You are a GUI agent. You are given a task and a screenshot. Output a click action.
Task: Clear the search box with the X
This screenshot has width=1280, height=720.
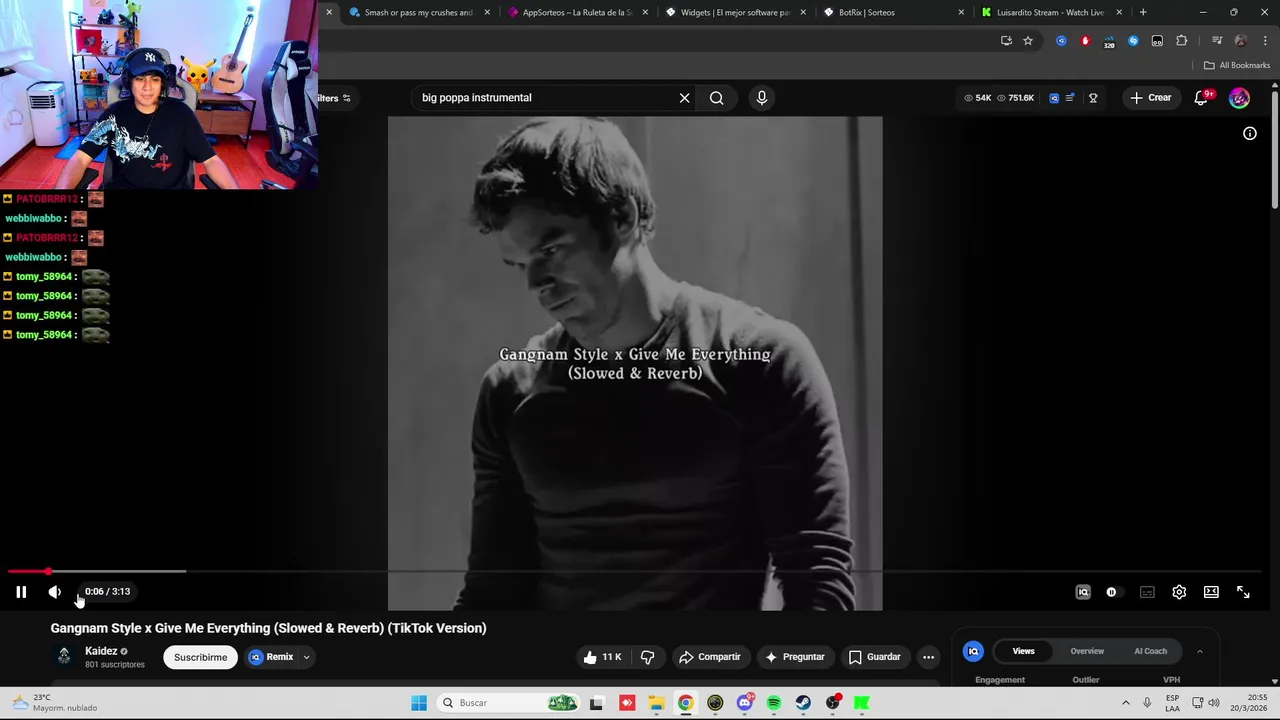pyautogui.click(x=684, y=98)
